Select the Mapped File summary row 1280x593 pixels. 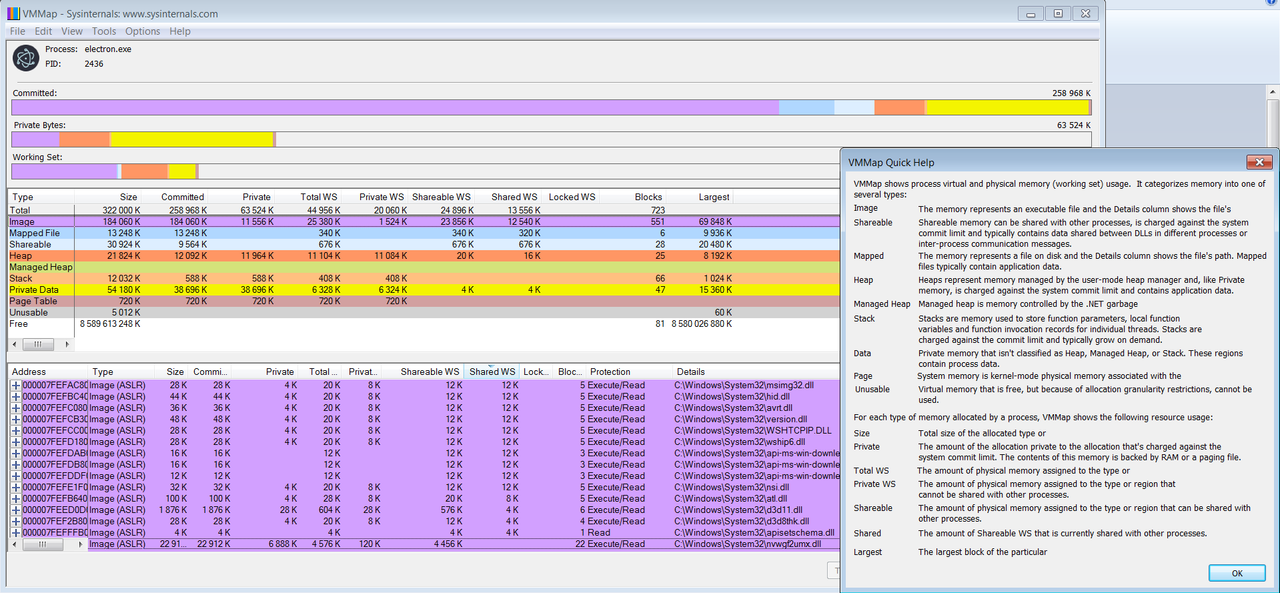click(423, 233)
